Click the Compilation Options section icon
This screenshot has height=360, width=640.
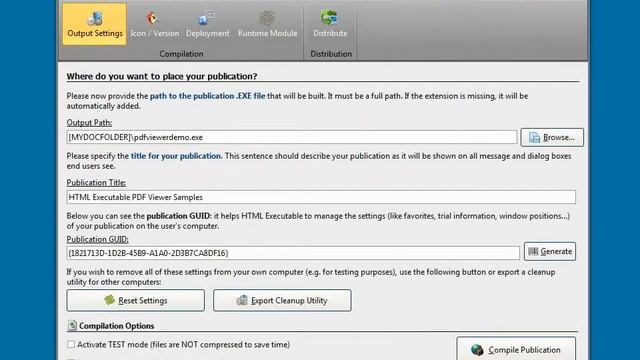(72, 325)
